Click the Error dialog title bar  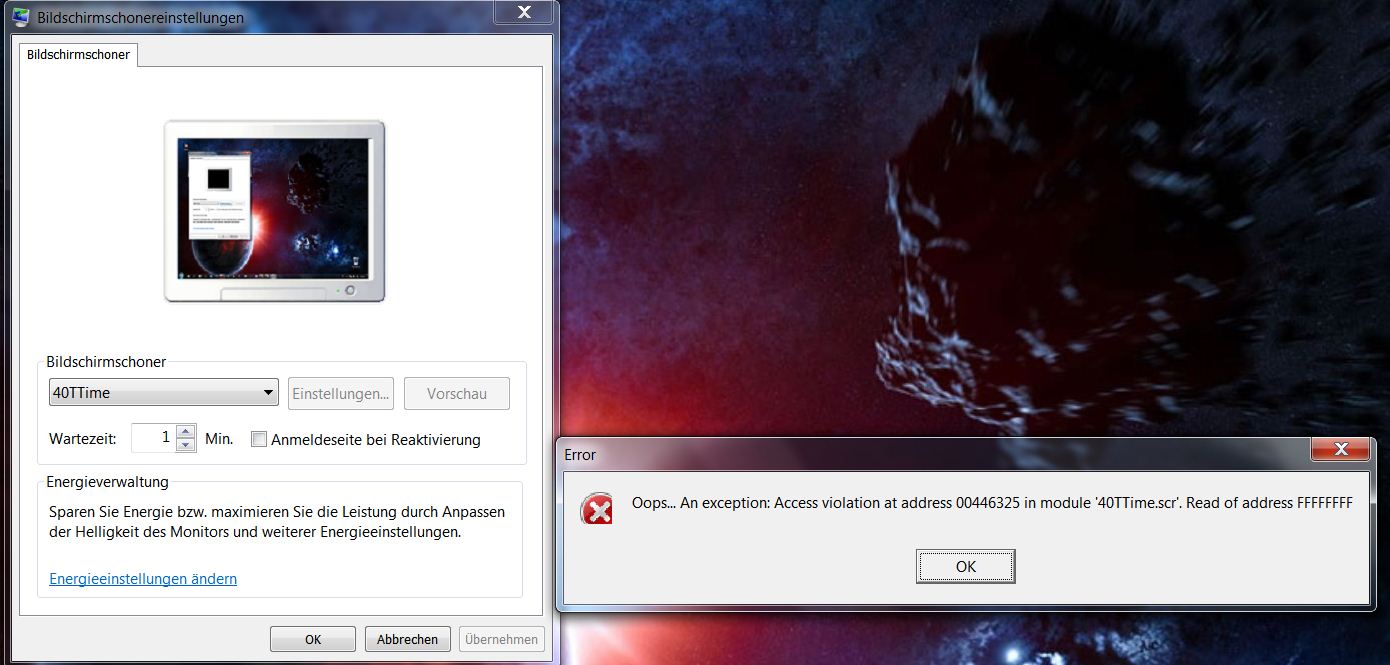pos(900,454)
